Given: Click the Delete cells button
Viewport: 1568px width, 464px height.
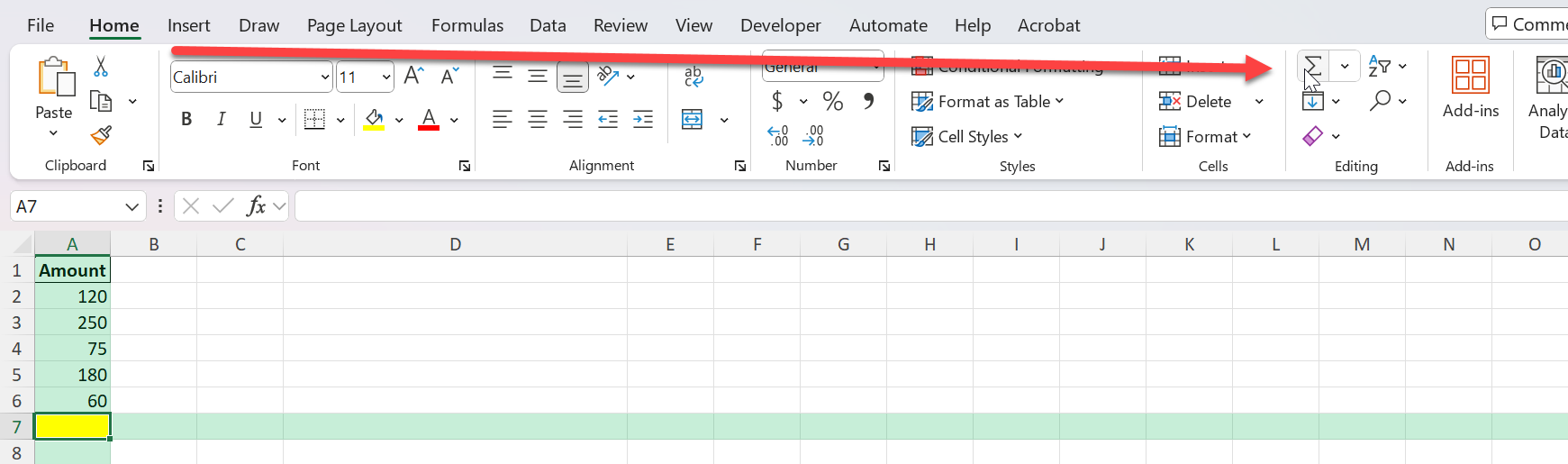Looking at the screenshot, I should [x=1195, y=102].
